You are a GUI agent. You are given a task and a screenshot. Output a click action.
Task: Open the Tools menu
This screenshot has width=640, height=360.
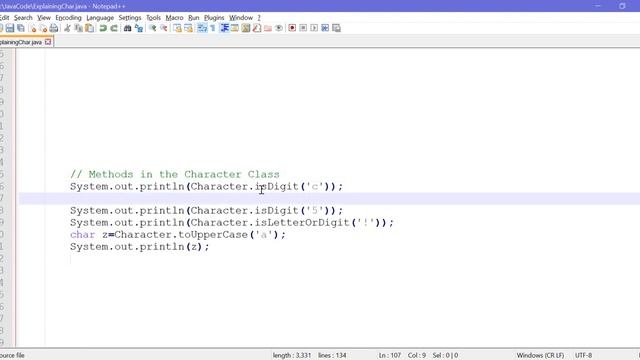[x=153, y=18]
